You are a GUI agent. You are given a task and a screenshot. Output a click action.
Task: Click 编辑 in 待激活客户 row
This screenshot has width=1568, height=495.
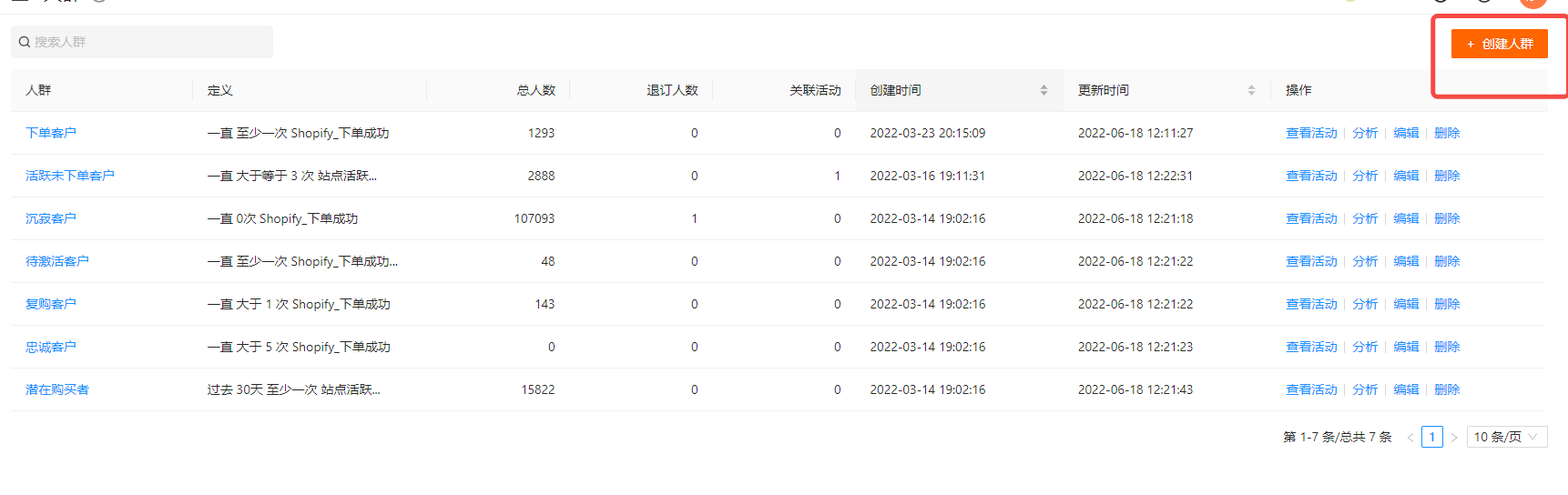coord(1406,261)
